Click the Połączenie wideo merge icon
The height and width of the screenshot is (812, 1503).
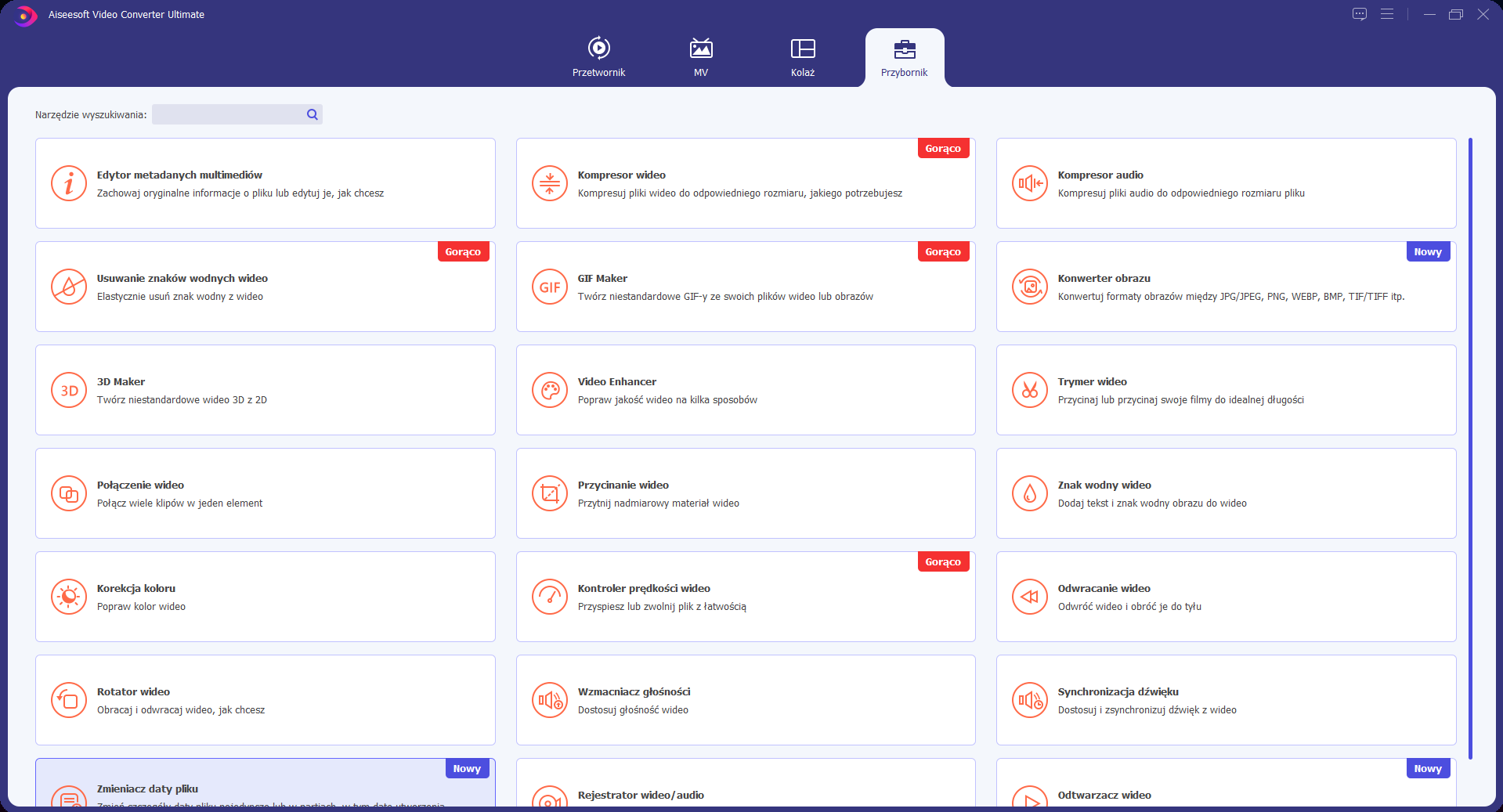click(x=69, y=493)
